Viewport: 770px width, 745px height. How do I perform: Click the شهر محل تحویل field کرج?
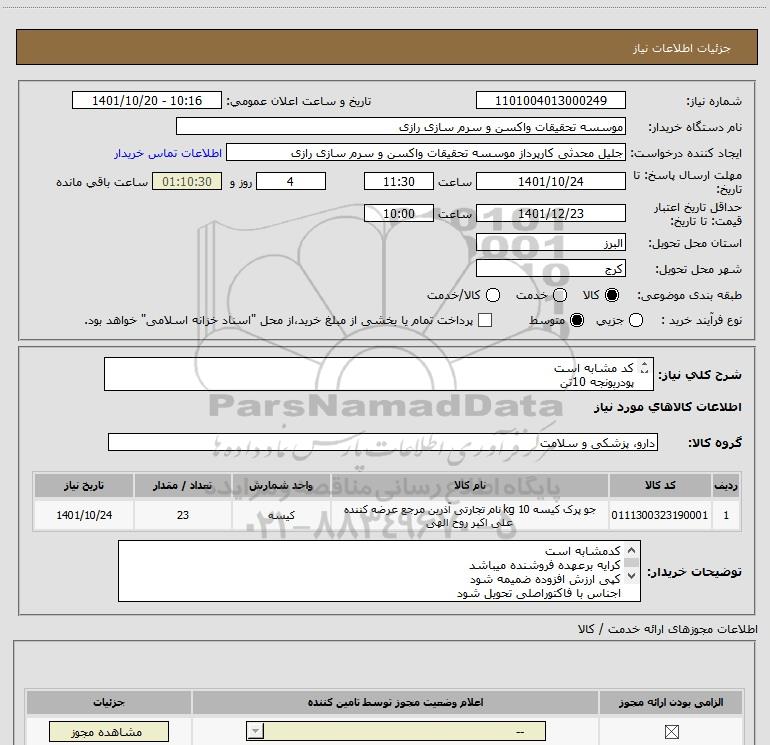(x=550, y=268)
